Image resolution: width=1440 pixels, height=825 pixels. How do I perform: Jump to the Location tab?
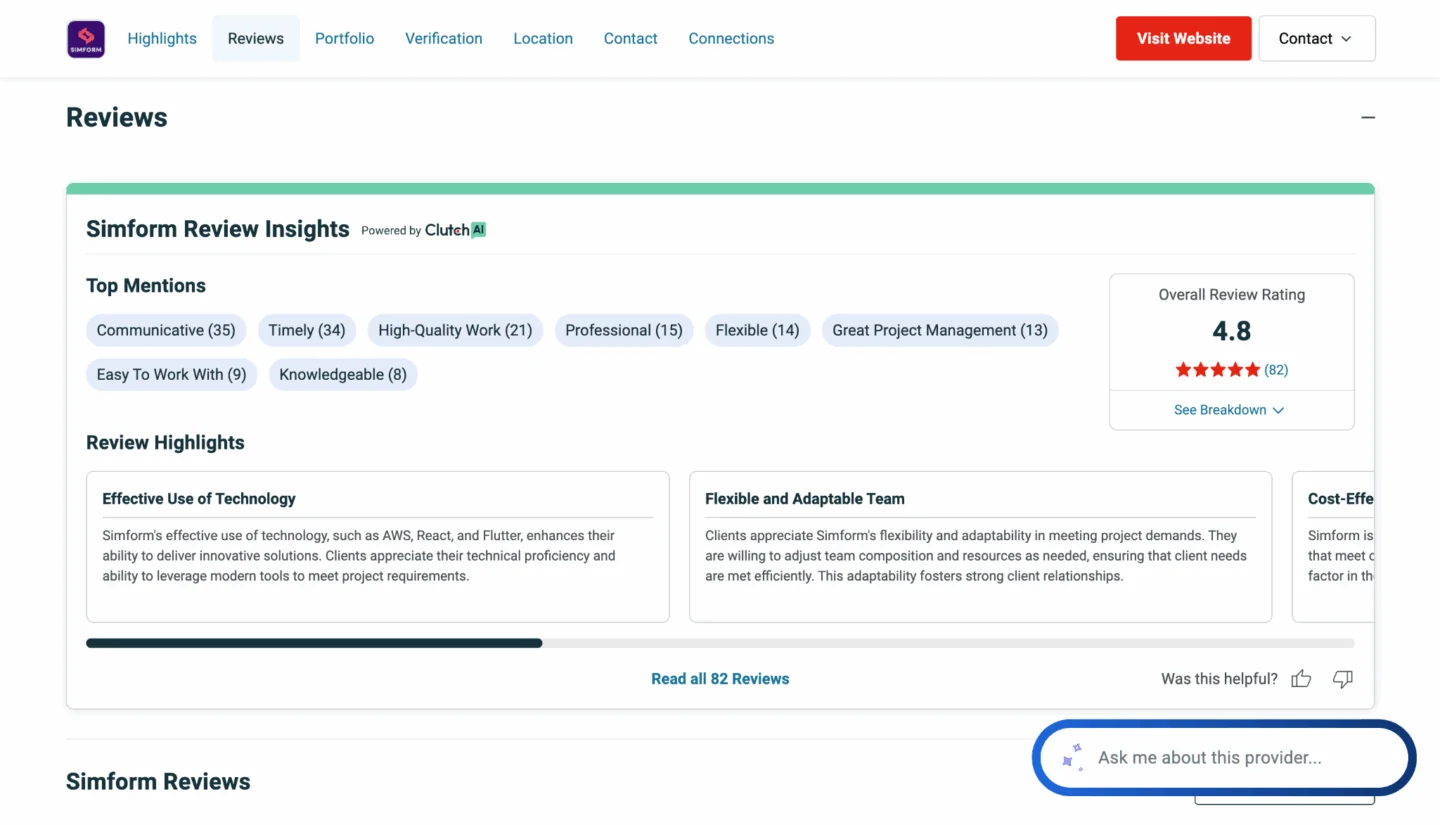coord(543,38)
